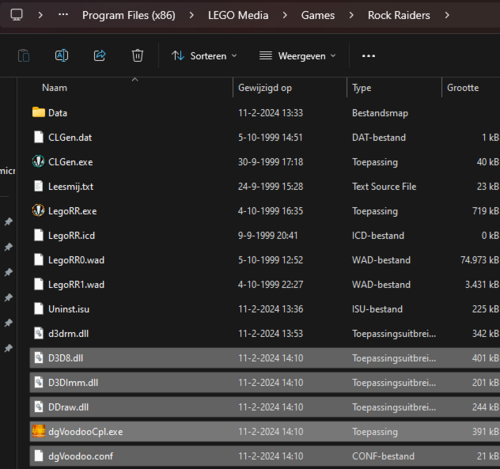Screen dimensions: 500x469
Task: Sort files by Gewijzigd op column
Action: point(265,88)
